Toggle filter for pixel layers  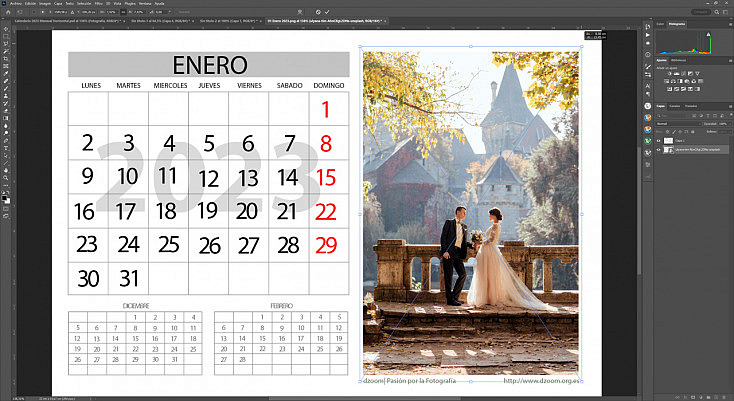(x=694, y=116)
